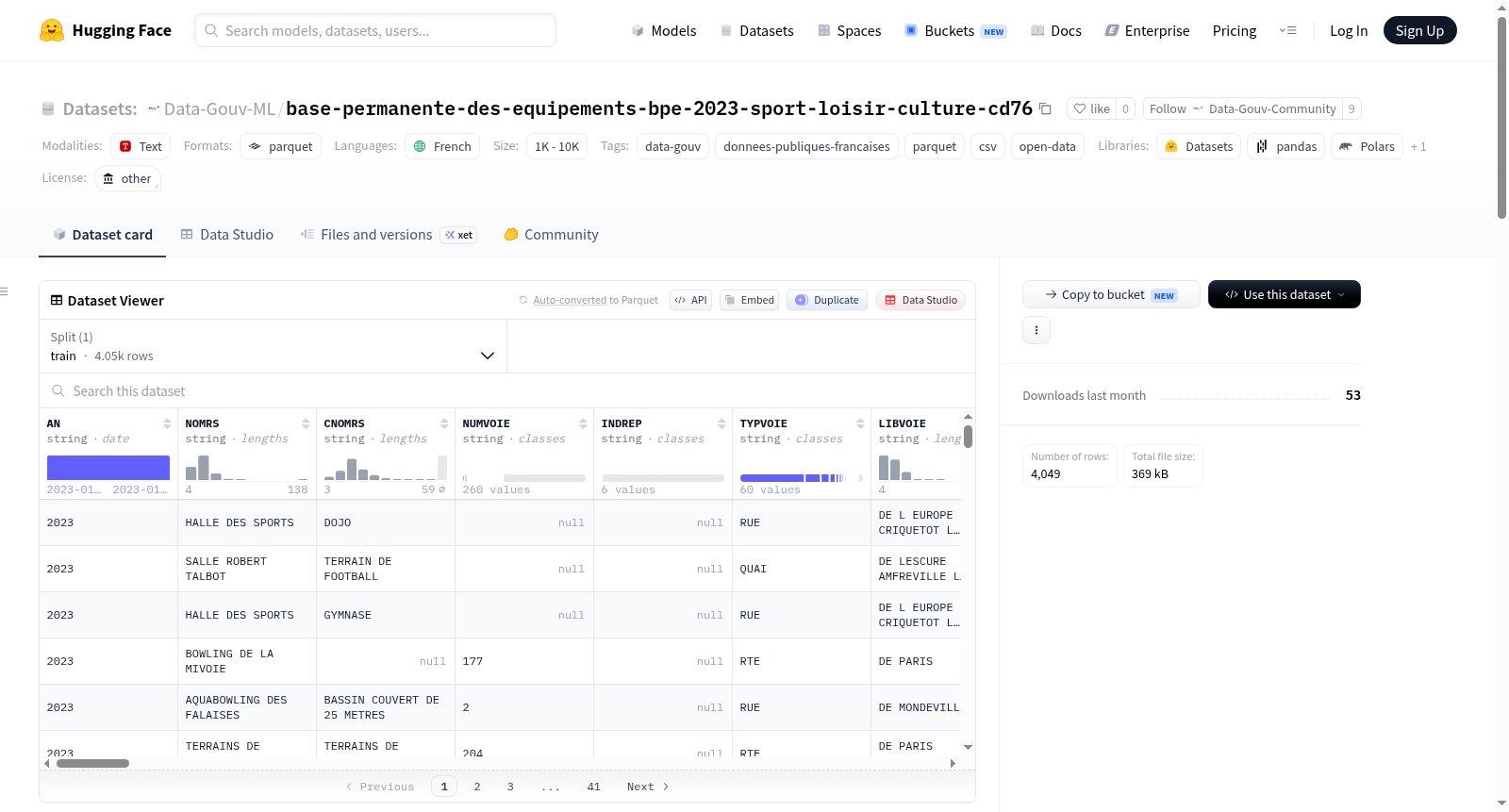Go to next page of rows

[647, 787]
